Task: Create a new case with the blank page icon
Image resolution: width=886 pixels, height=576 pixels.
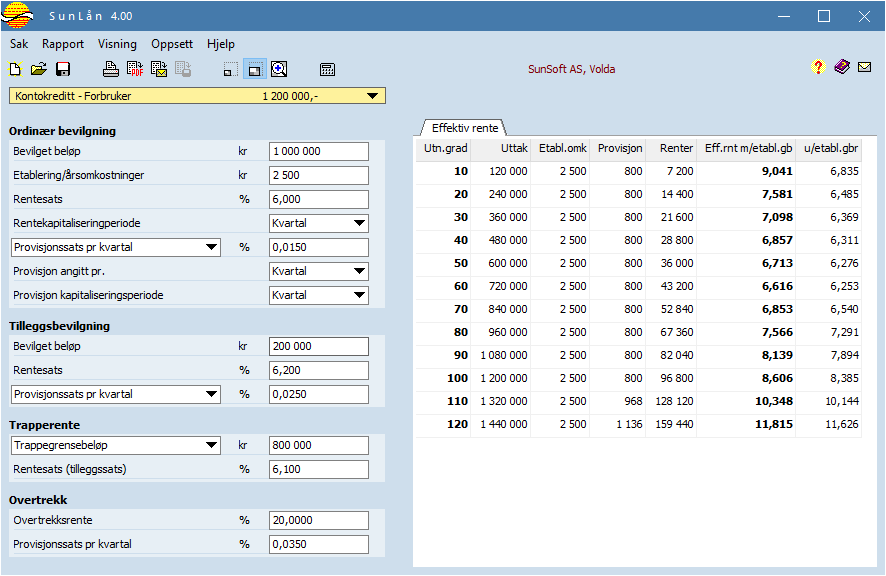Action: coord(15,69)
